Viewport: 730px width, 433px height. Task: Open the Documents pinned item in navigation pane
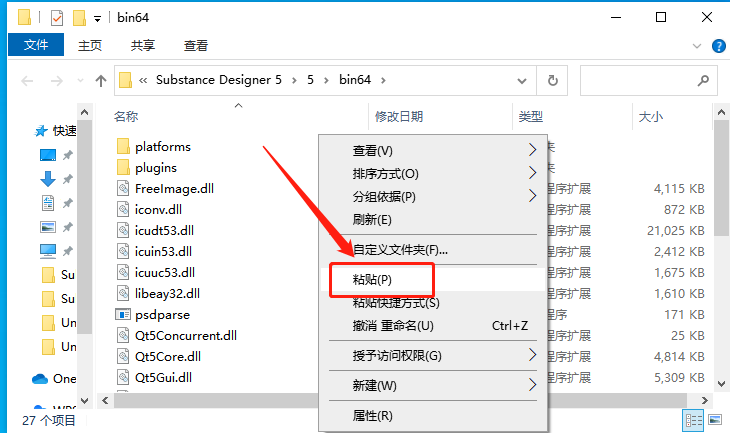tap(48, 203)
